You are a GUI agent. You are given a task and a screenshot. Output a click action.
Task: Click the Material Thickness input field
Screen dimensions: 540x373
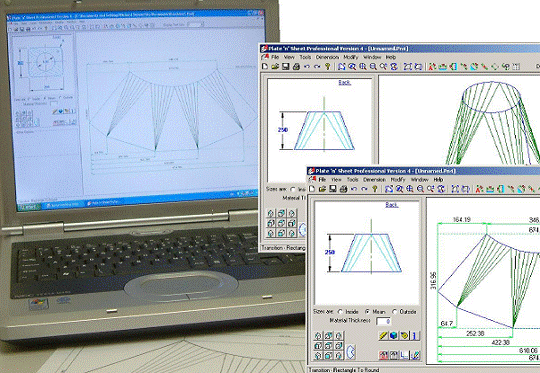pyautogui.click(x=384, y=321)
